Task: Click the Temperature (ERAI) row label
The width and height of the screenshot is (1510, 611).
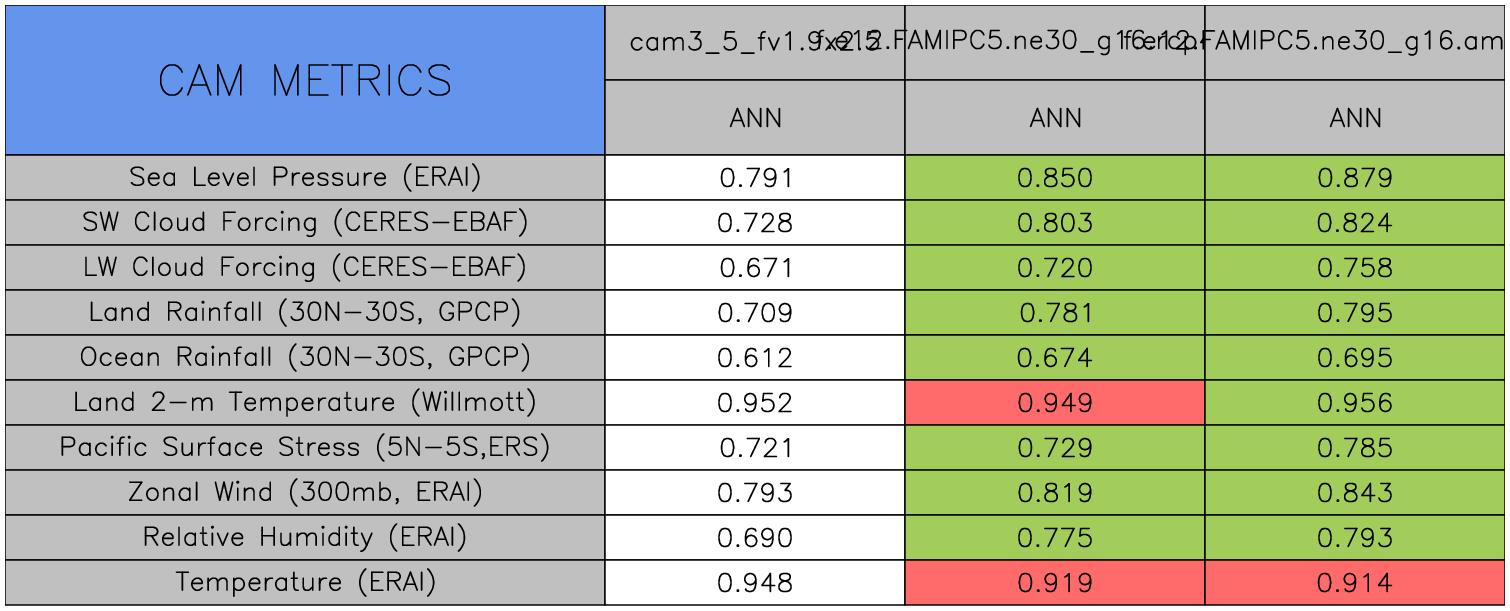Action: tap(305, 583)
